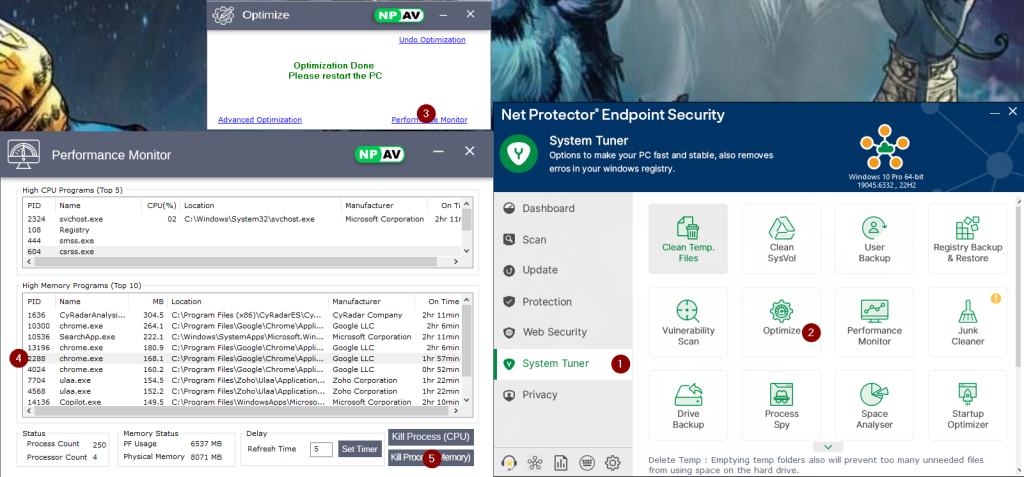Launch the Process Spy tool
This screenshot has width=1024, height=477.
(781, 404)
